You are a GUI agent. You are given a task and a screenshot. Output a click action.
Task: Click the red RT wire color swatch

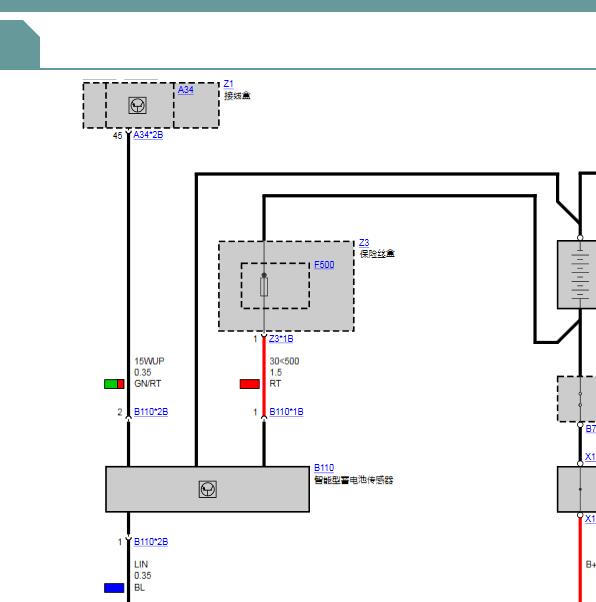click(x=250, y=384)
